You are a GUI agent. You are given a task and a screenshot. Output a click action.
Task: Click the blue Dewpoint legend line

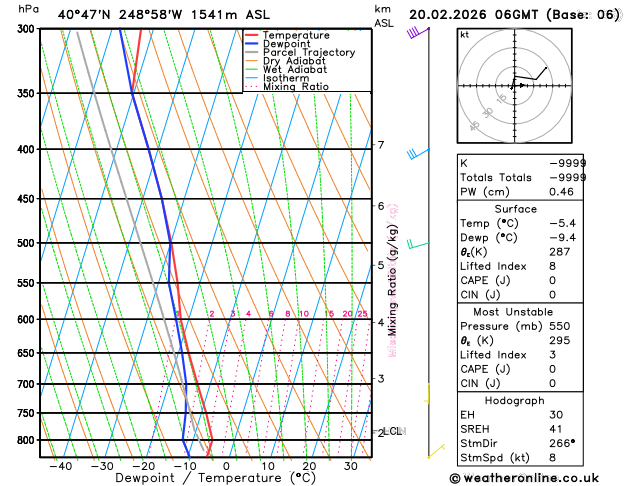click(252, 44)
